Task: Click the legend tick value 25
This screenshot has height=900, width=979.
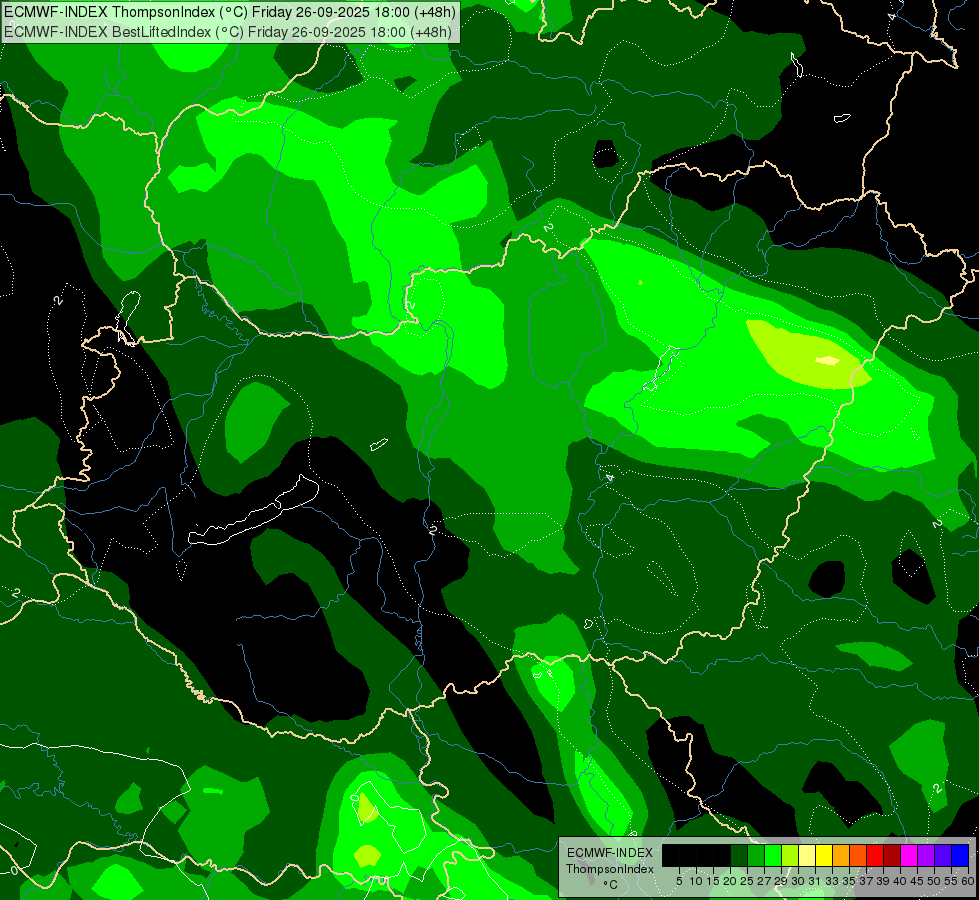Action: coord(747,881)
